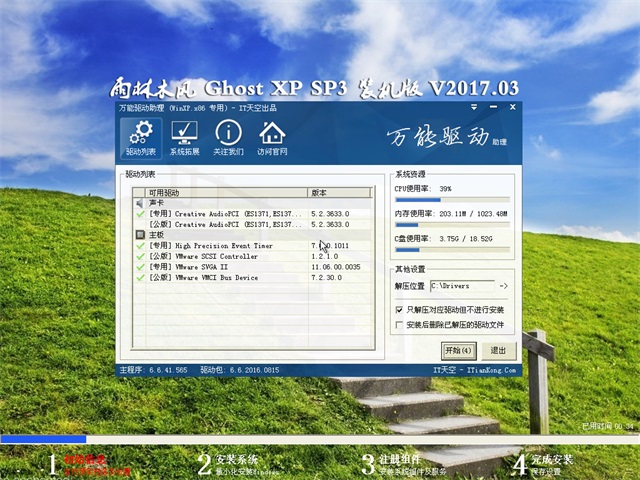
Task: Click 内存使用率 value 203.11M / 1023.48M
Action: [x=473, y=214]
